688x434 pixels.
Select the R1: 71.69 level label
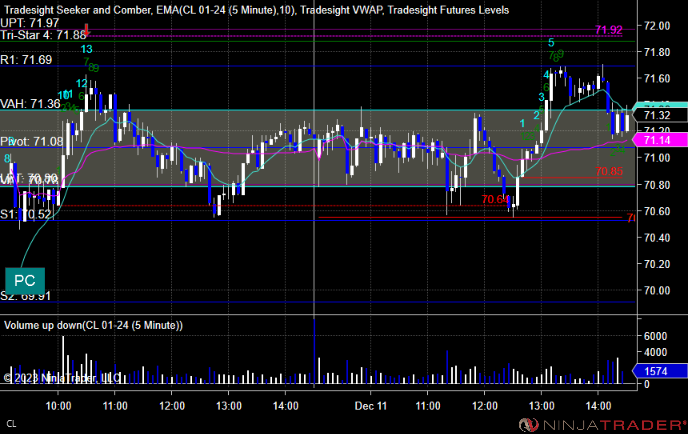[x=26, y=60]
